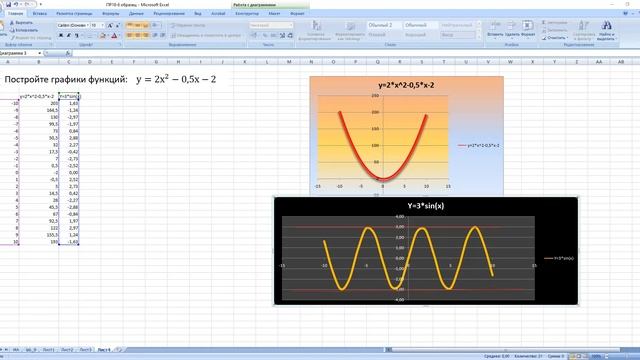Click the Copy (Копировать) button
The height and width of the screenshot is (360, 640).
click(23, 30)
